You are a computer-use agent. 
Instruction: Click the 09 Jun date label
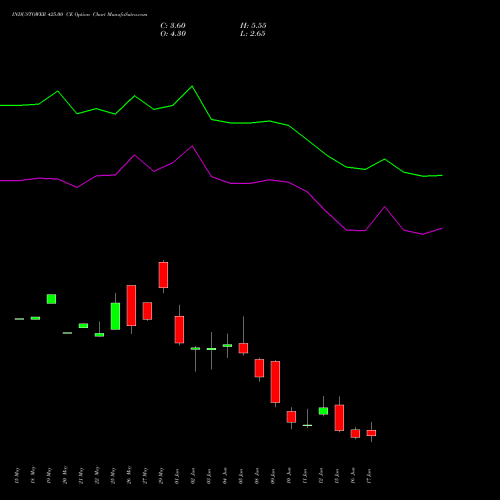(x=273, y=476)
